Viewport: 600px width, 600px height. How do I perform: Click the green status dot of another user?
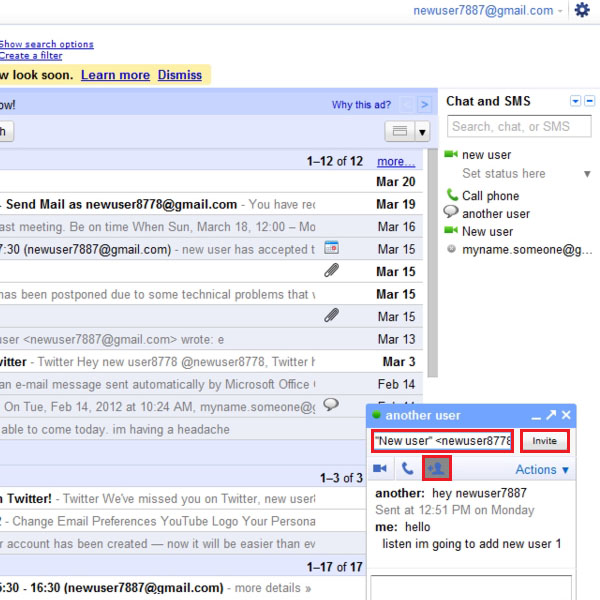(376, 415)
